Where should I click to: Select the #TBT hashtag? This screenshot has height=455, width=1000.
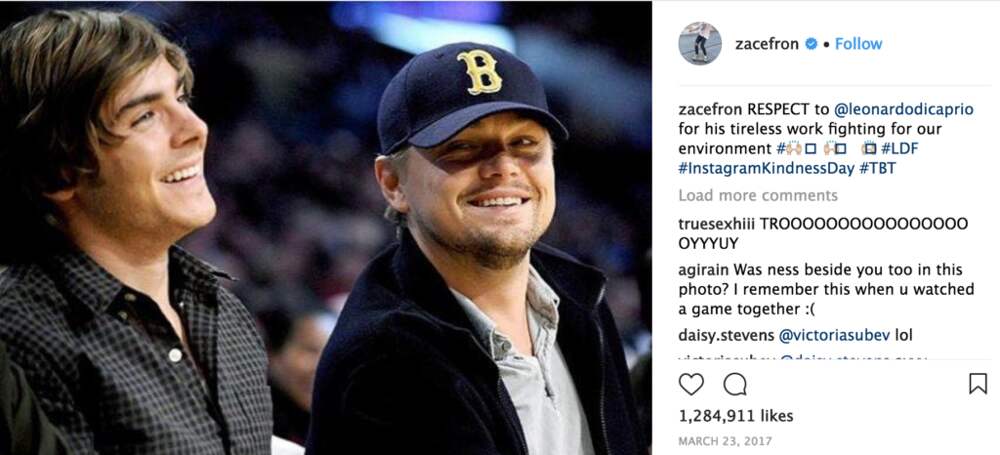(x=877, y=170)
